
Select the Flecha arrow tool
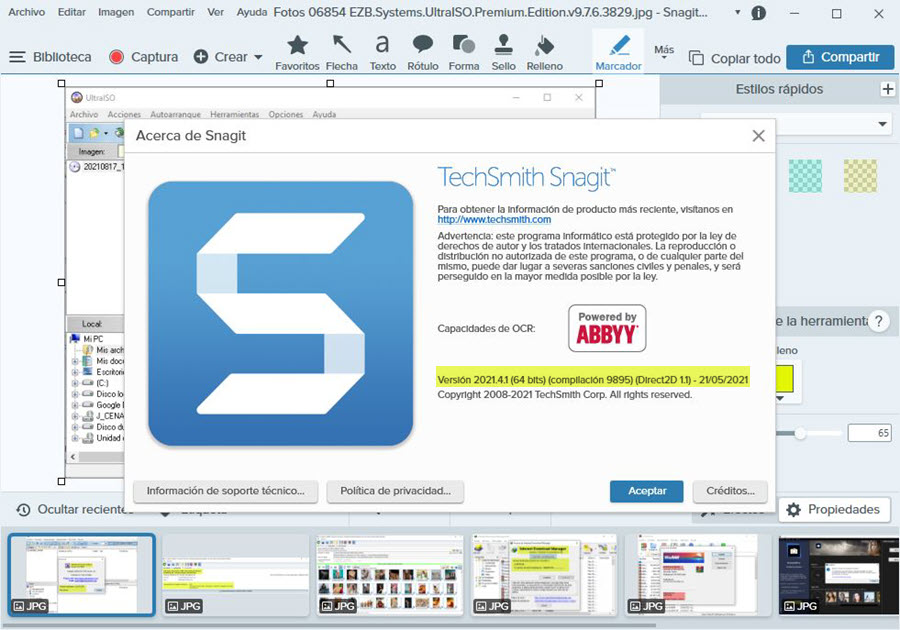342,53
